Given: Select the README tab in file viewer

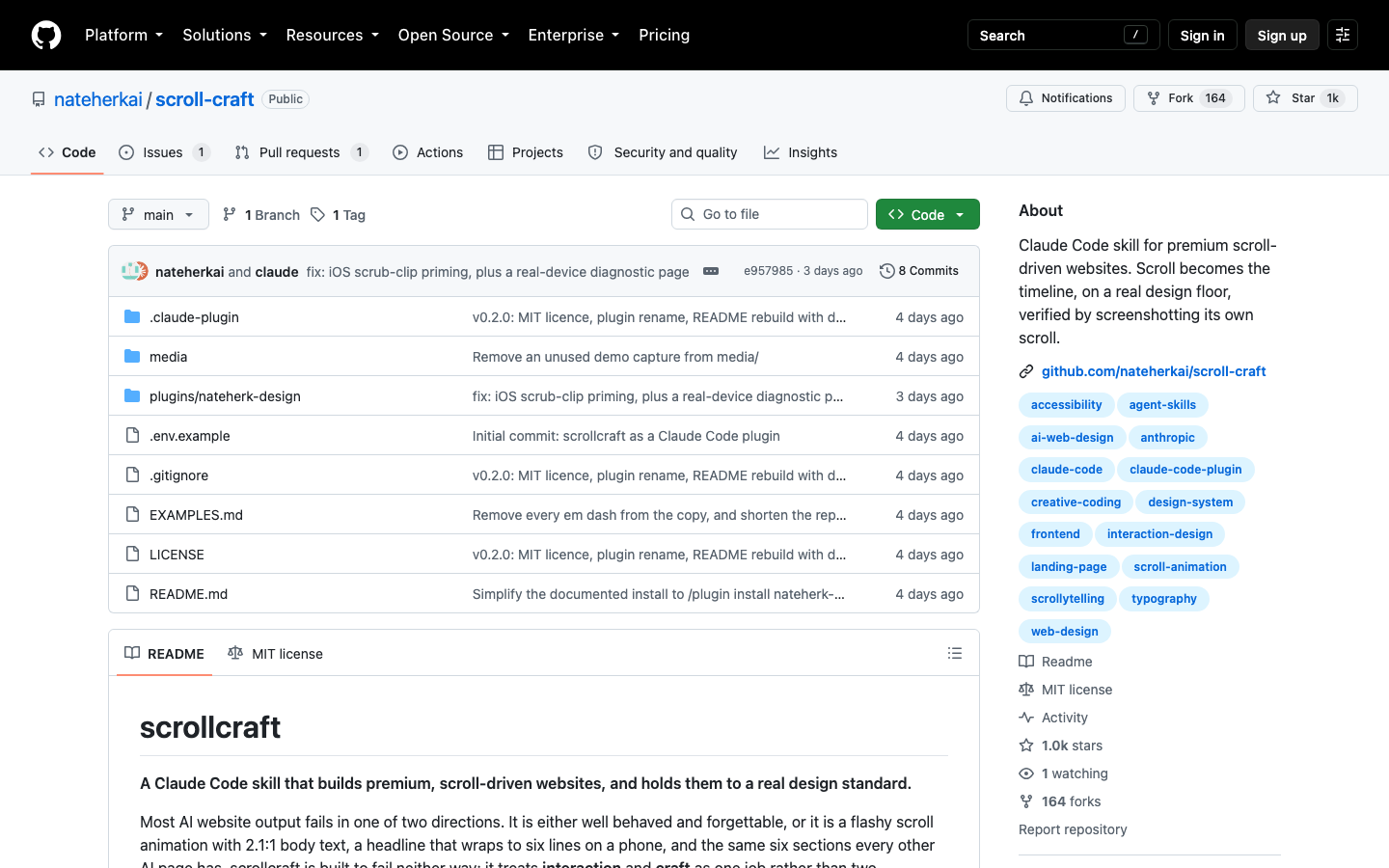Looking at the screenshot, I should (164, 654).
